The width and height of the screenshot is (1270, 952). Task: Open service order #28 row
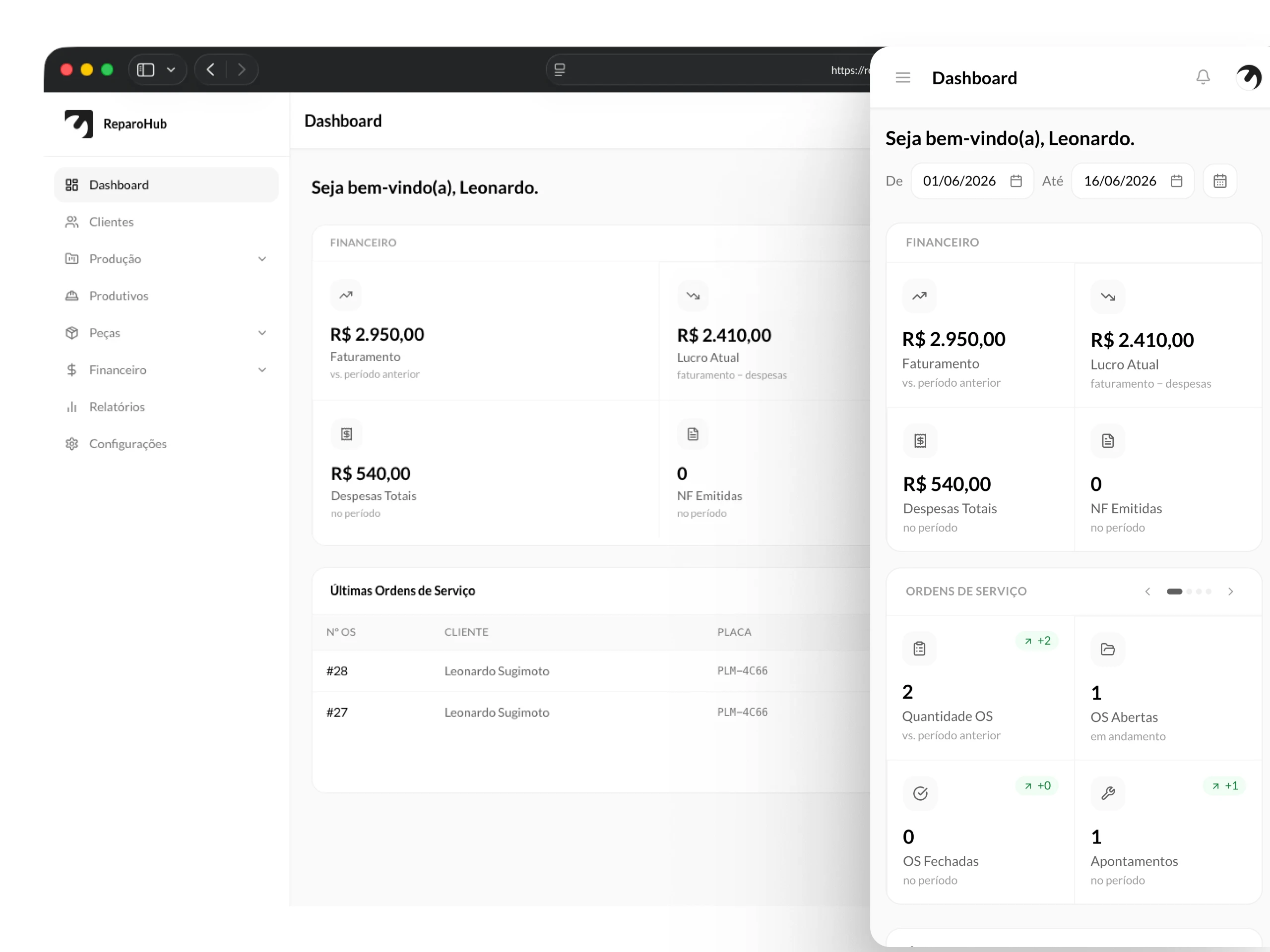click(x=591, y=671)
